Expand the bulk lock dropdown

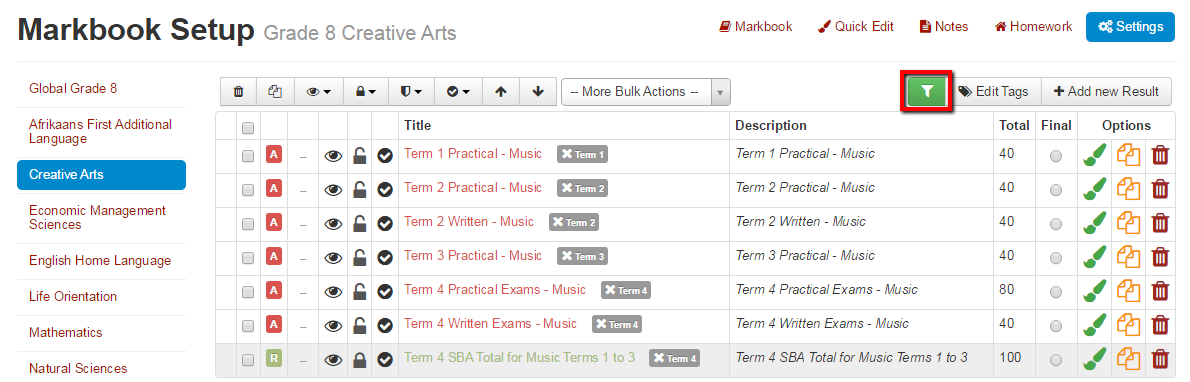[x=366, y=91]
